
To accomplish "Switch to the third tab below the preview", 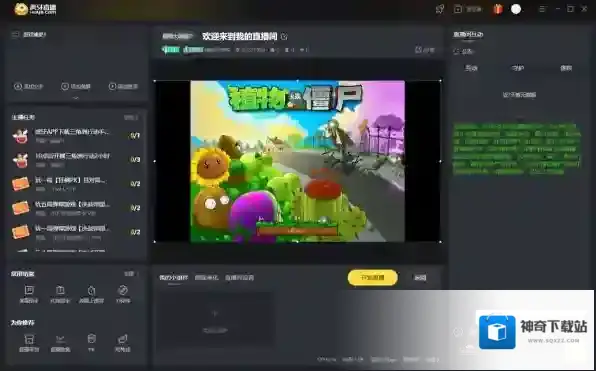I will click(239, 277).
